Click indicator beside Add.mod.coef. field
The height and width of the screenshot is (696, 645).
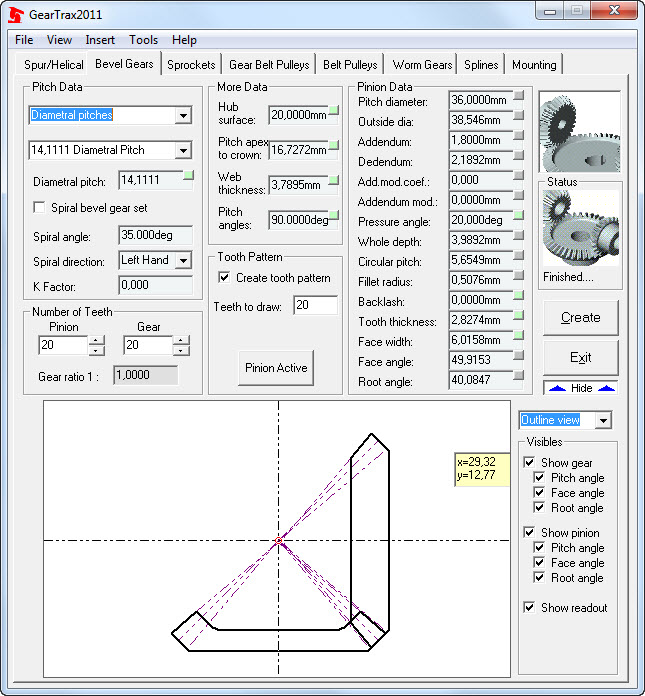(518, 176)
